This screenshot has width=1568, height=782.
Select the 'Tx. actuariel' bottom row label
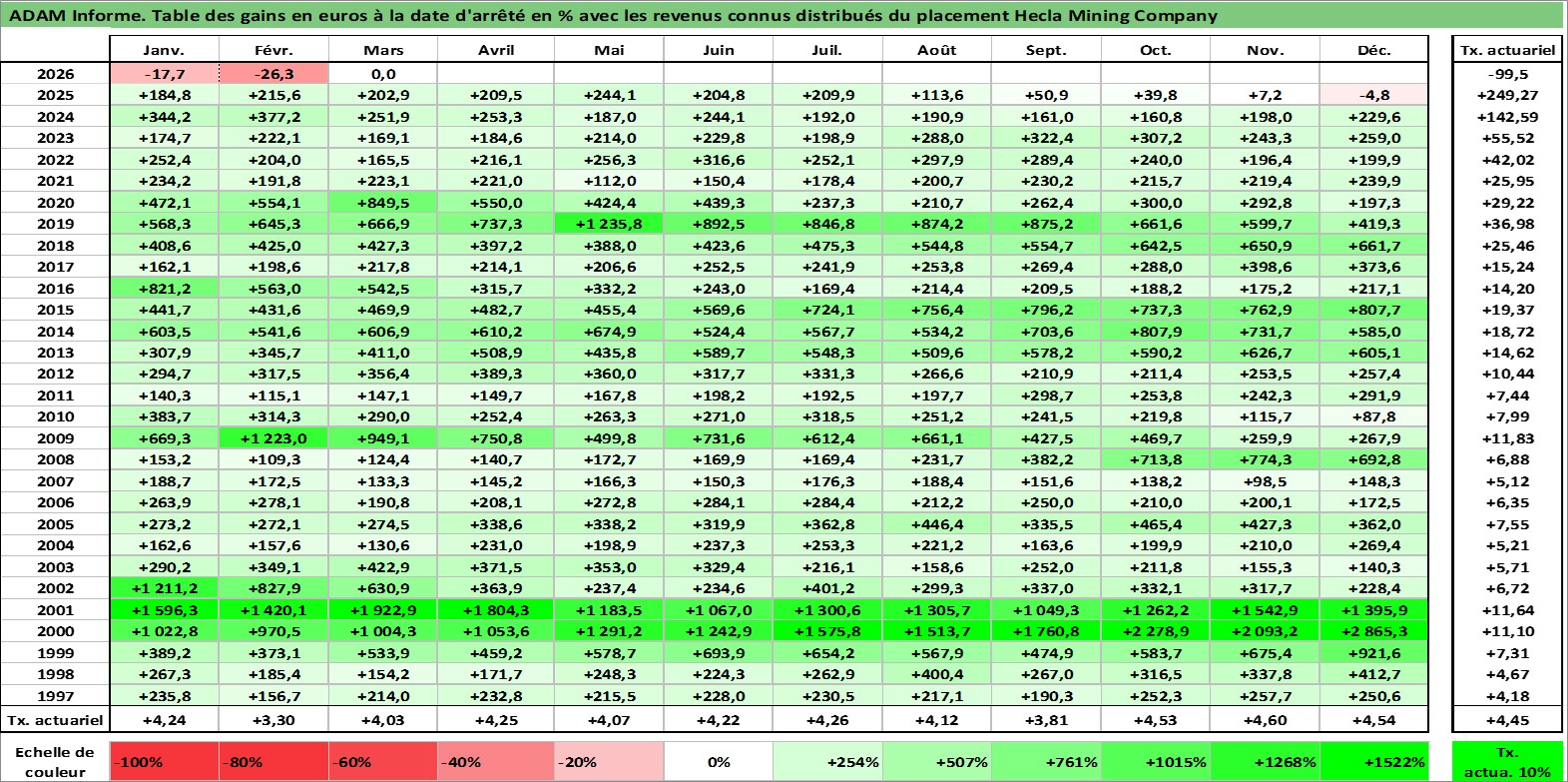click(x=55, y=719)
